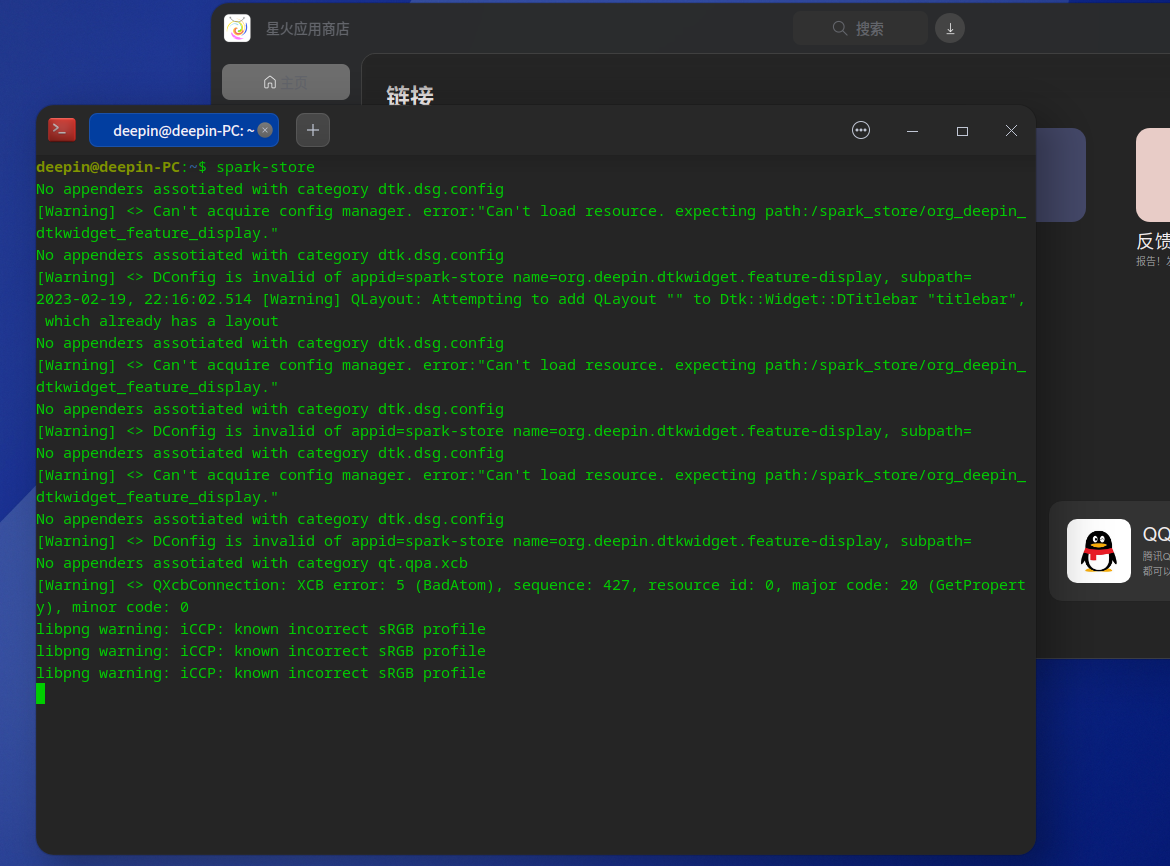Select the deepin@deepin-PC terminal tab

[x=184, y=130]
